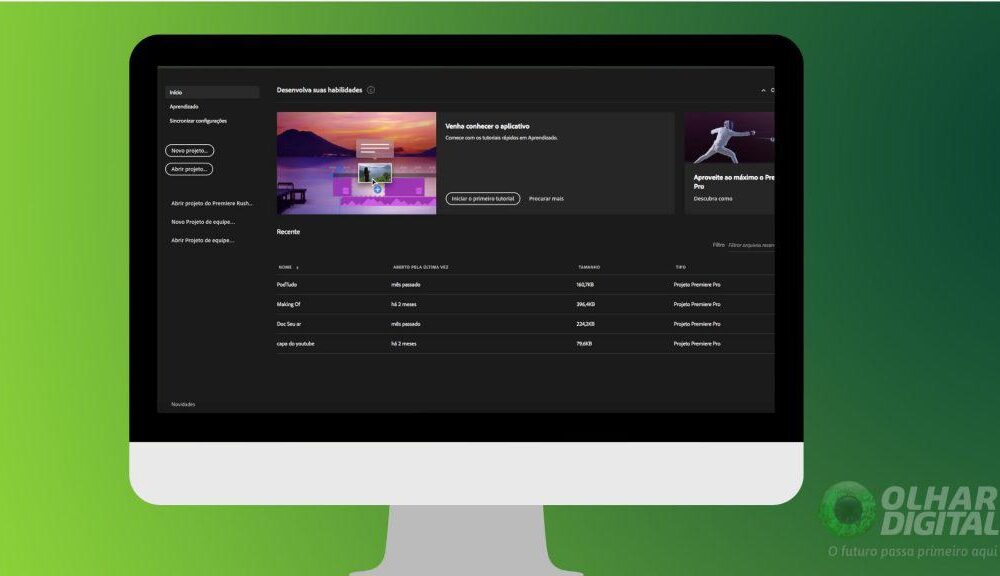Click Abrir projeto do Premiere Rush link

[212, 203]
